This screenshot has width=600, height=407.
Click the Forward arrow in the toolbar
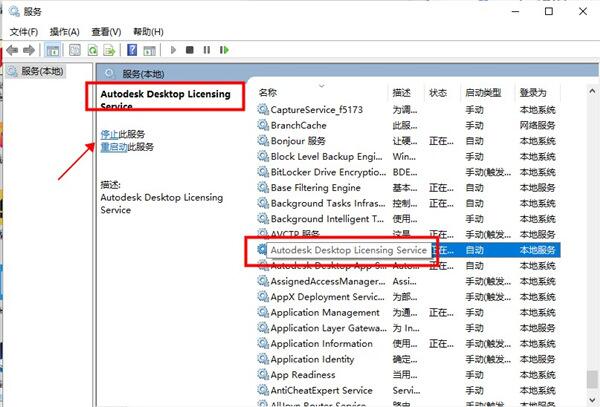pyautogui.click(x=29, y=49)
